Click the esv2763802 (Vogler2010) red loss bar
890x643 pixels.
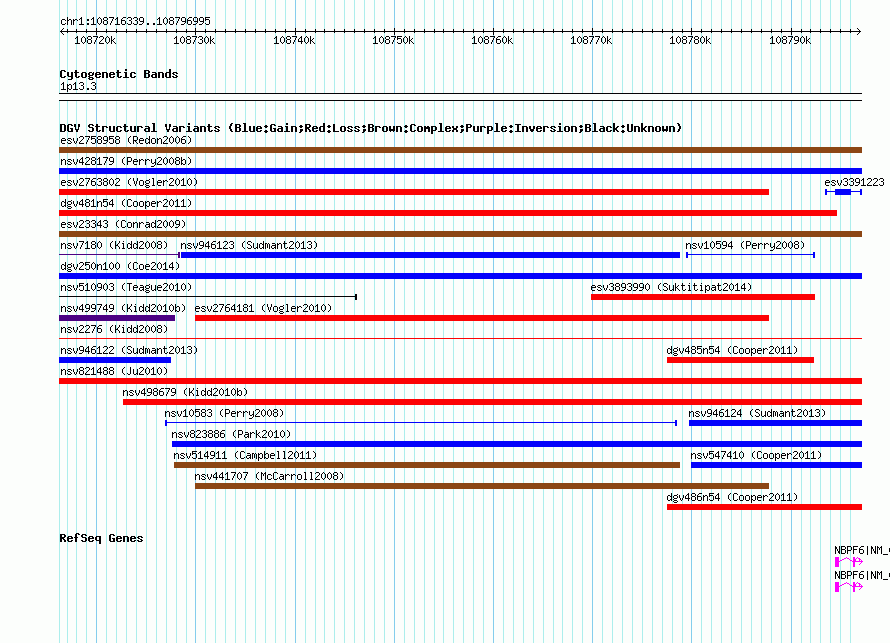coord(414,192)
